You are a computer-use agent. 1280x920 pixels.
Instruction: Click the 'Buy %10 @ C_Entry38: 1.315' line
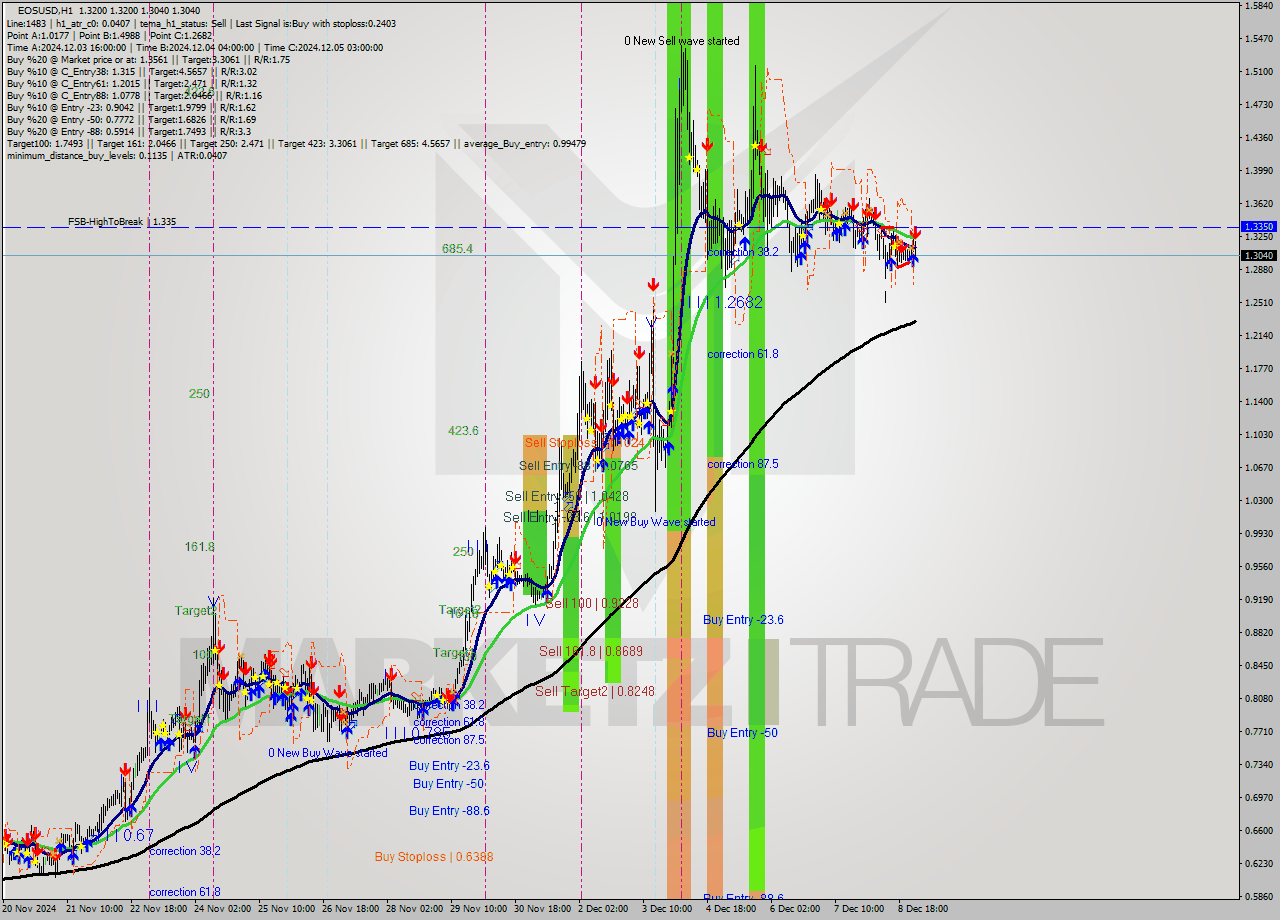131,71
